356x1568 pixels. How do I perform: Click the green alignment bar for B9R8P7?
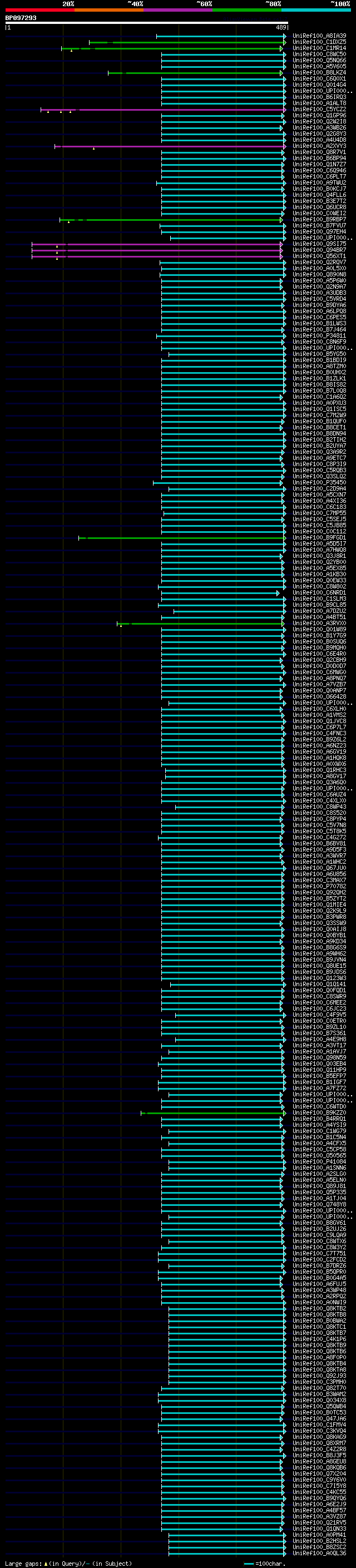(x=171, y=220)
